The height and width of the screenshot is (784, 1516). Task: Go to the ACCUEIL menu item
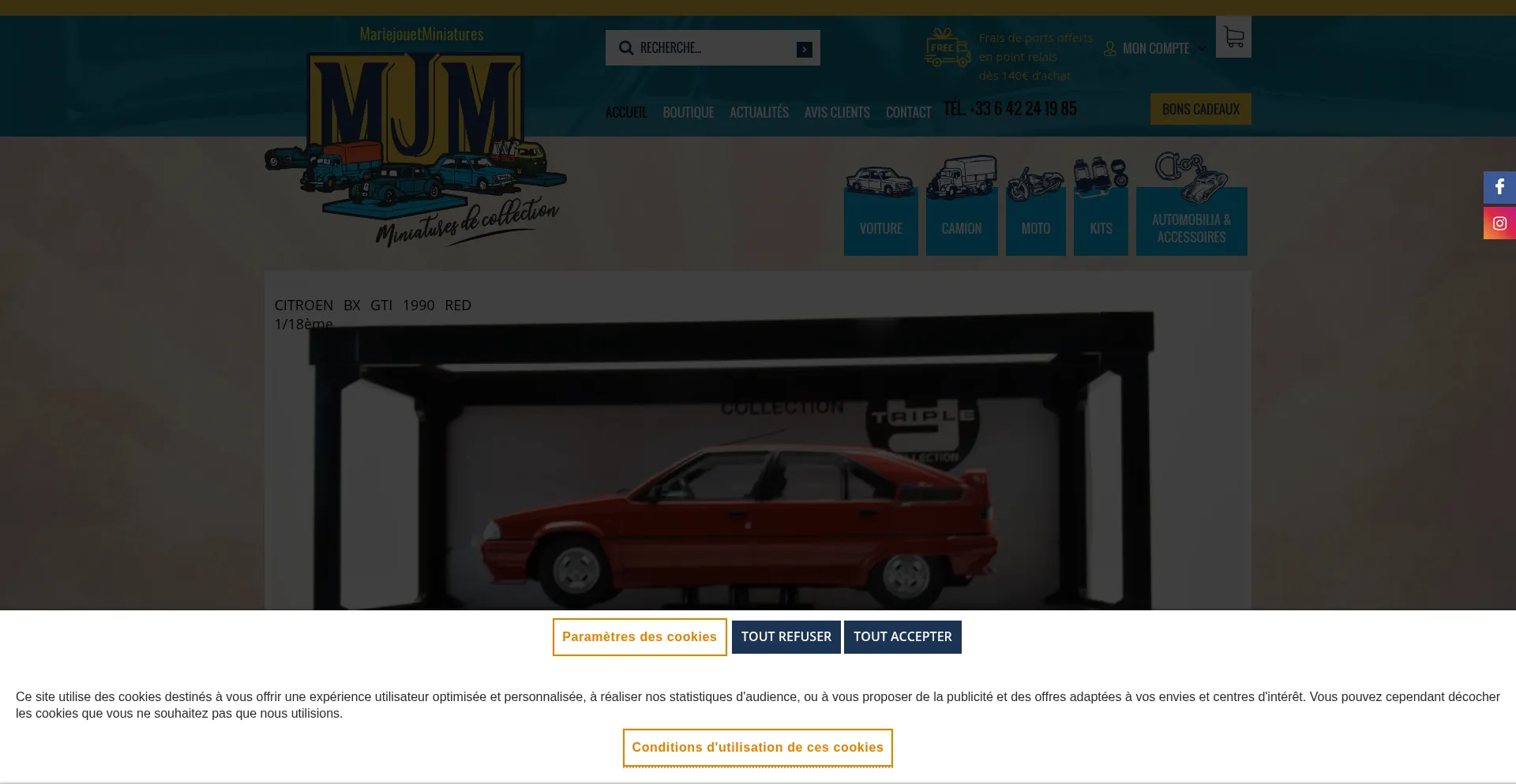(626, 112)
